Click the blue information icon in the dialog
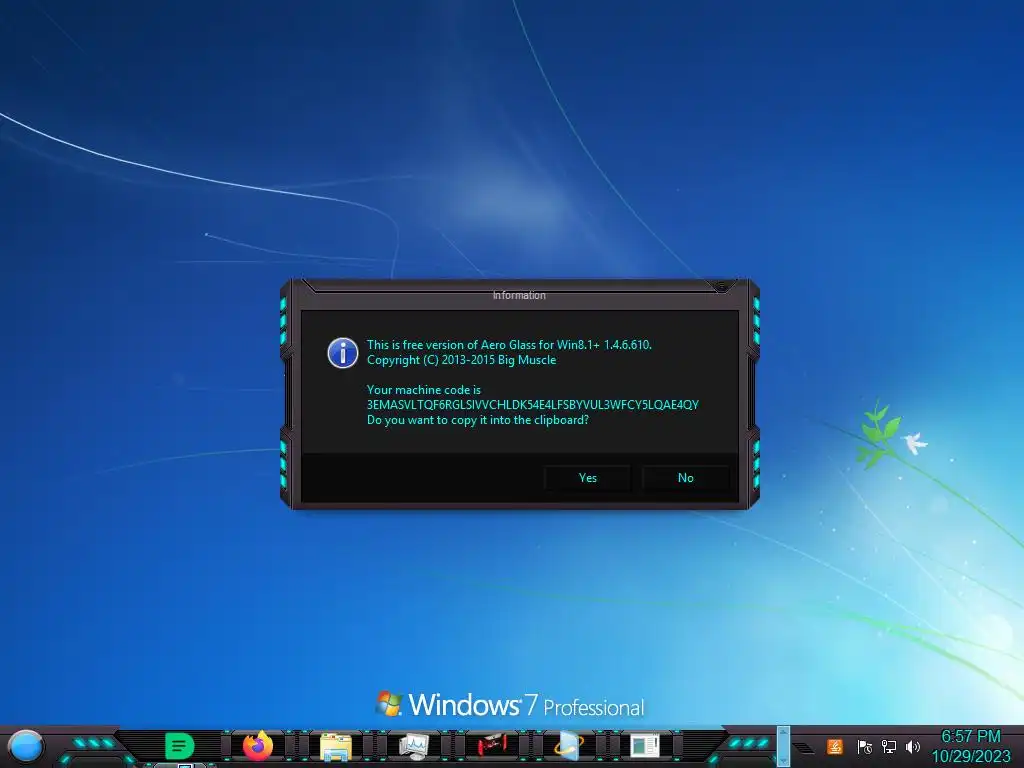Screen dimensions: 1024x768 point(342,353)
